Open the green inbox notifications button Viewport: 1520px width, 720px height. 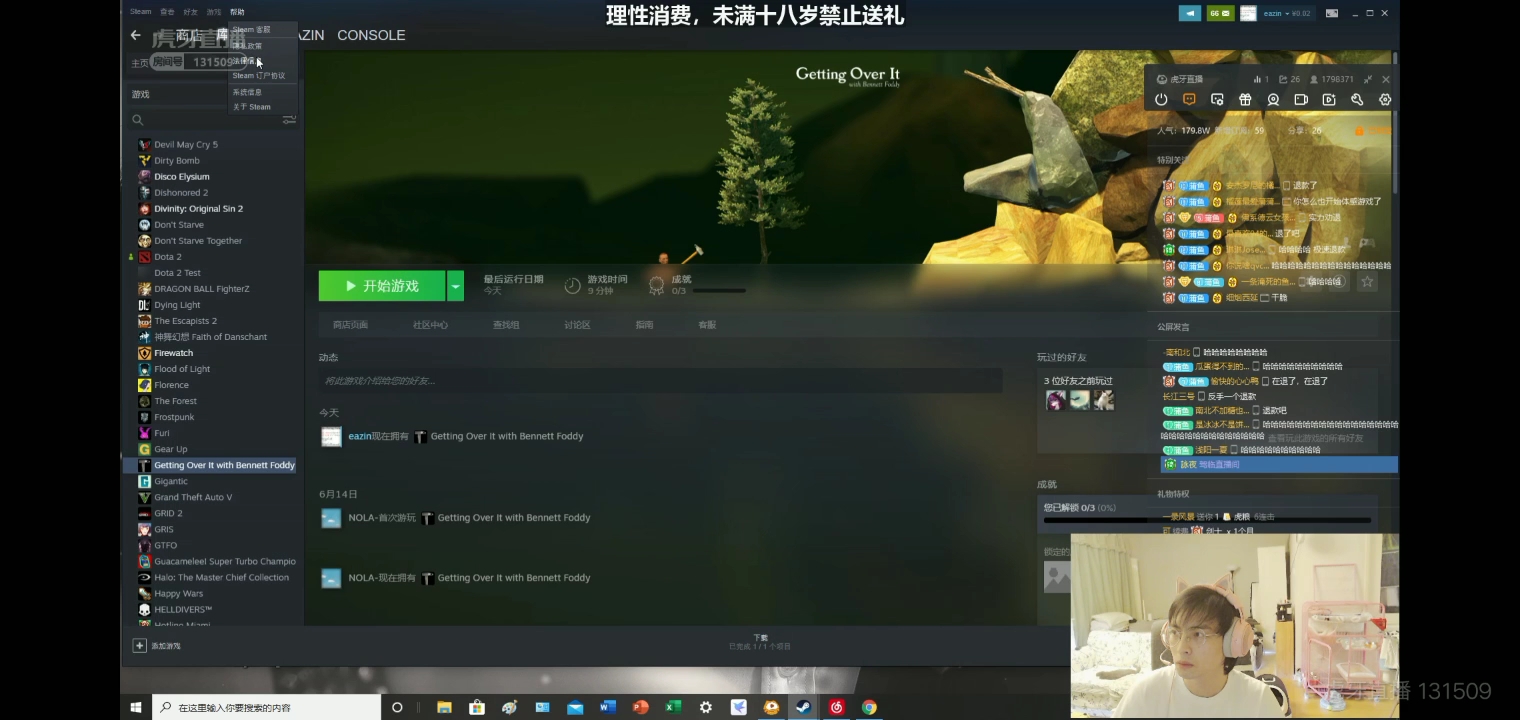point(1220,13)
